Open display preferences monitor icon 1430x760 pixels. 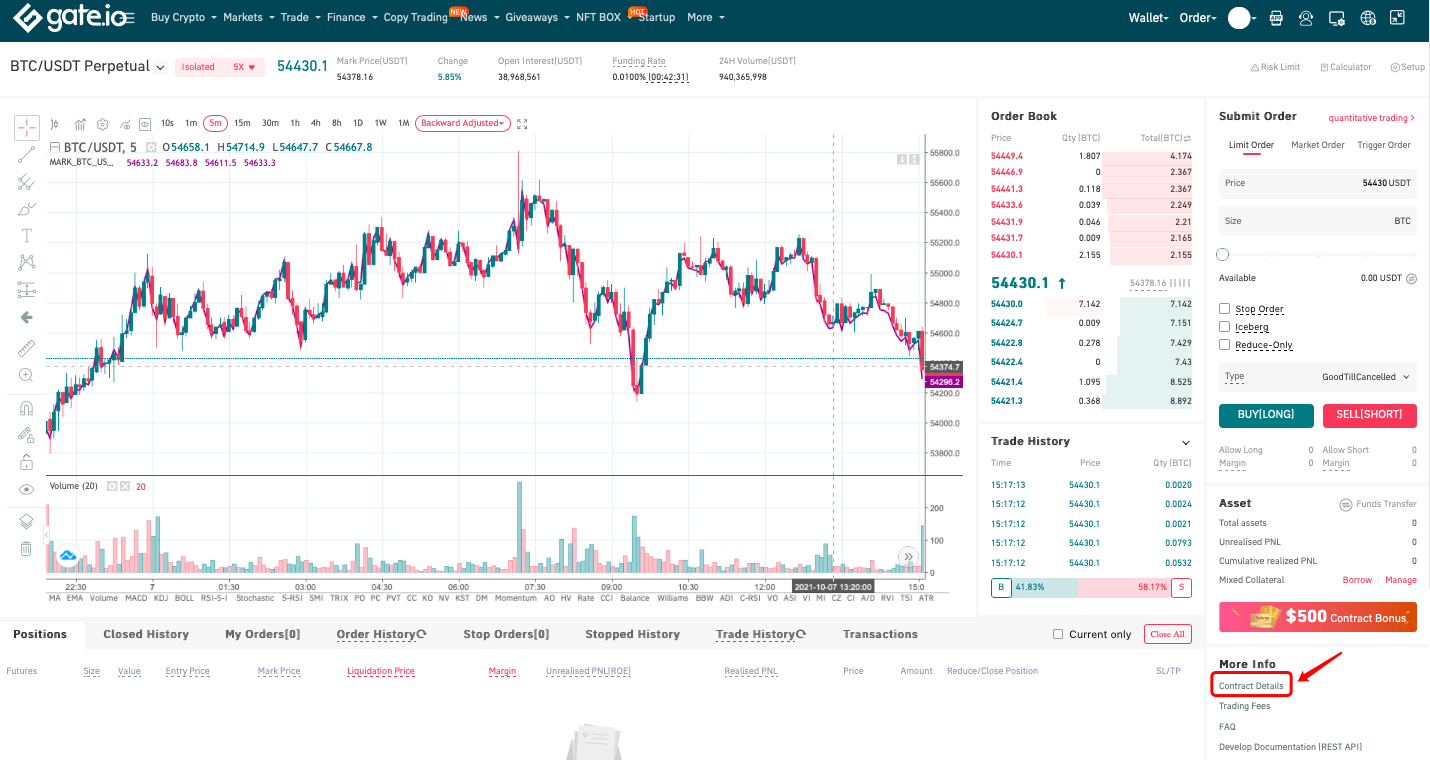[x=1337, y=18]
